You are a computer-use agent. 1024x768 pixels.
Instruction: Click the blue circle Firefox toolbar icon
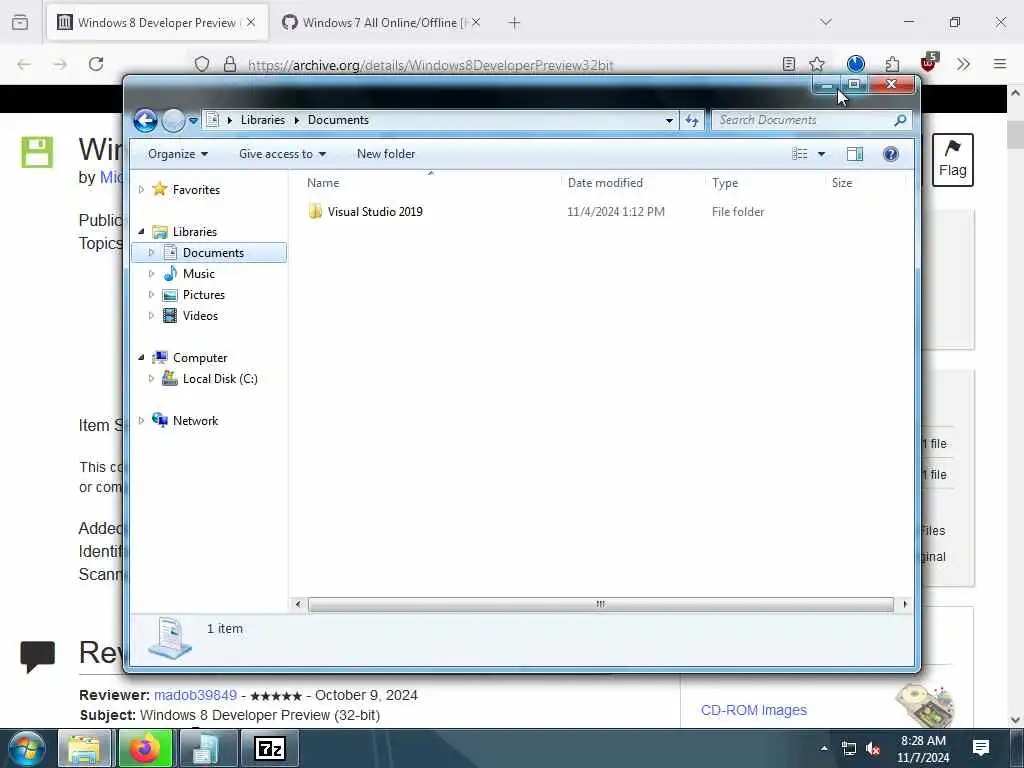click(856, 64)
